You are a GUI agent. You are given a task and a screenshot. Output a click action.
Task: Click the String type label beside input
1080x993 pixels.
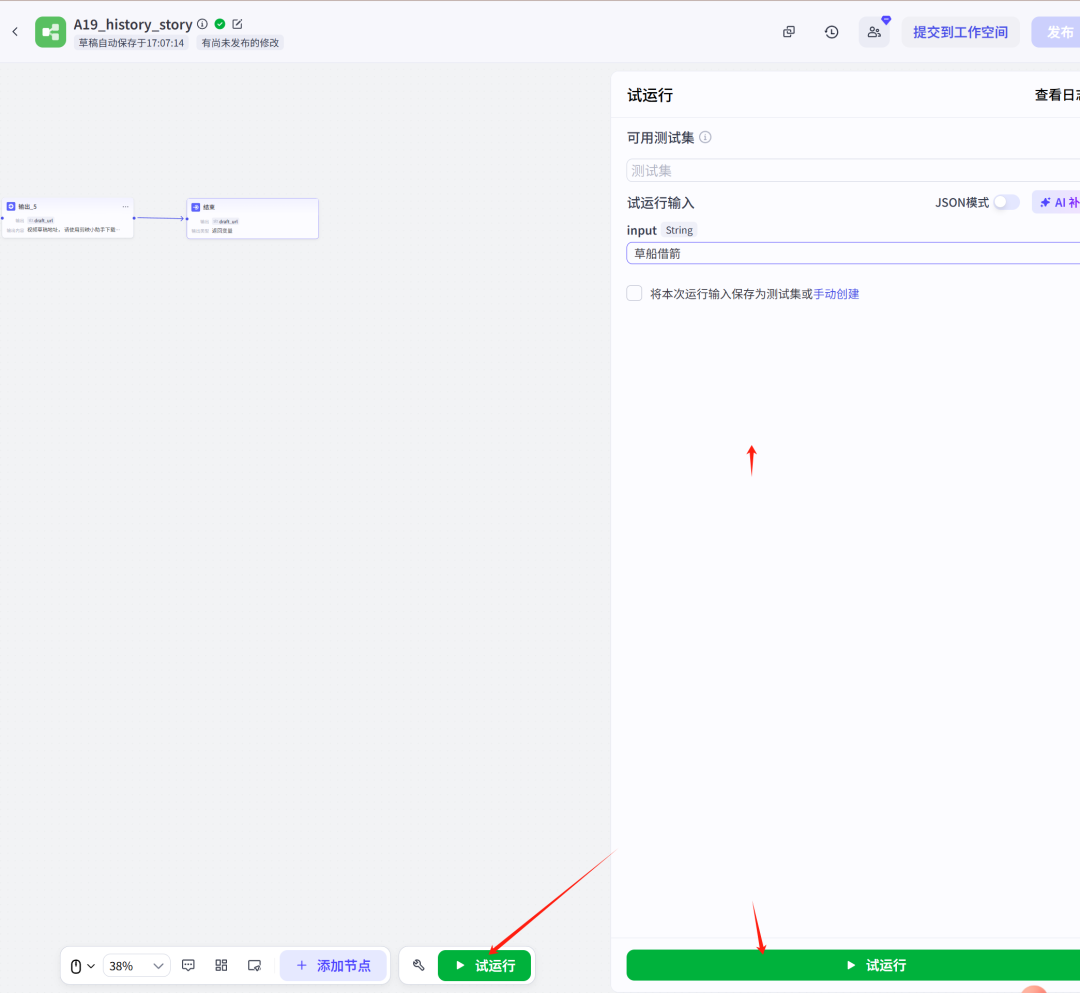(x=679, y=230)
